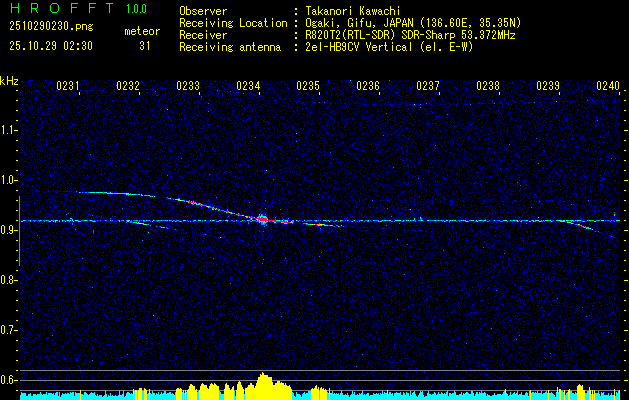Click the Receiving Location label
The image size is (629, 400).
(x=233, y=23)
